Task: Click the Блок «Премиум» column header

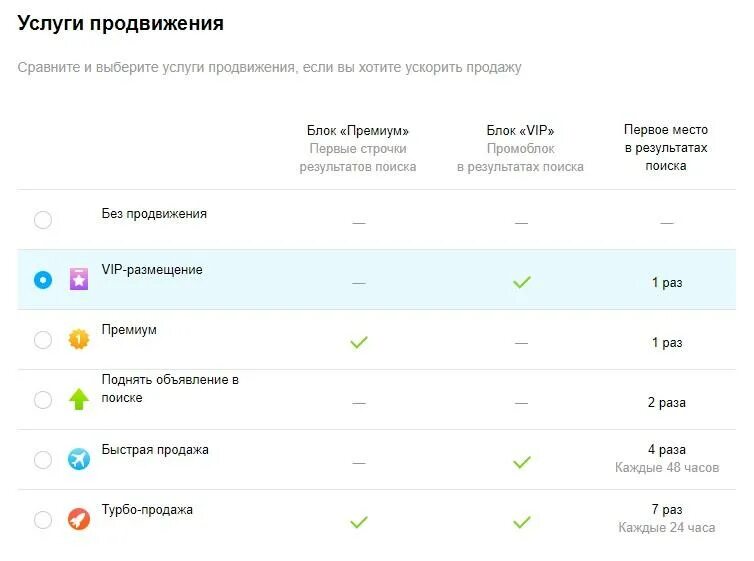Action: click(x=358, y=131)
